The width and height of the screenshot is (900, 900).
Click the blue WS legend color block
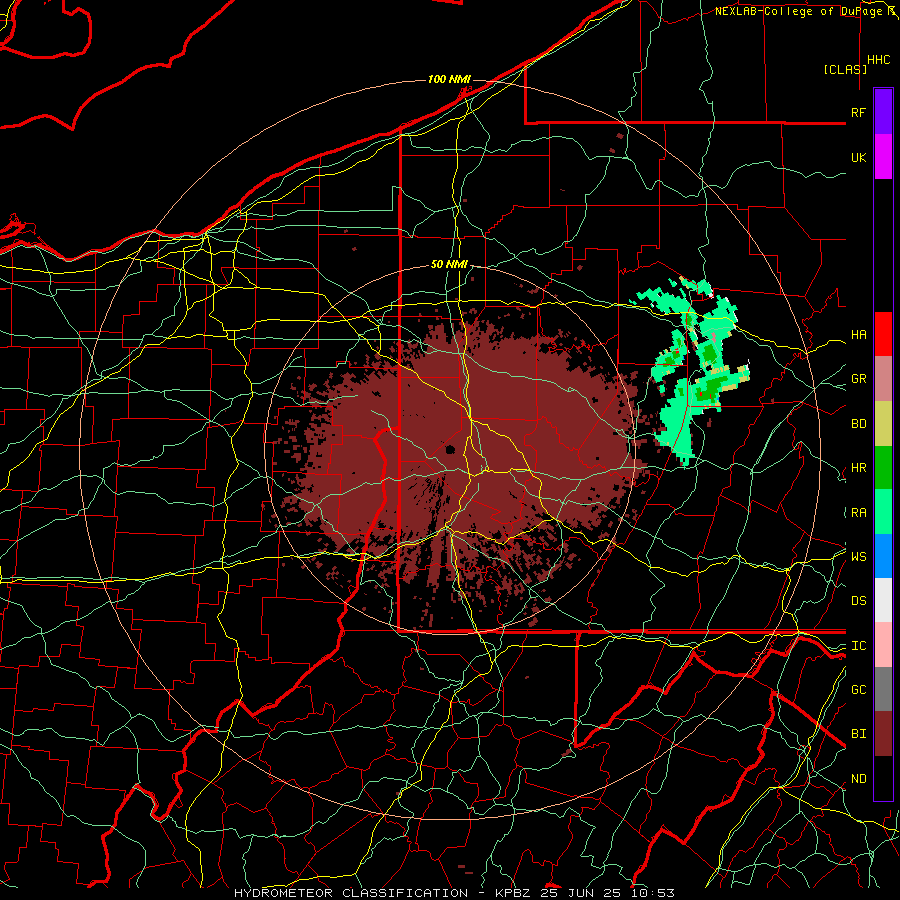point(883,556)
